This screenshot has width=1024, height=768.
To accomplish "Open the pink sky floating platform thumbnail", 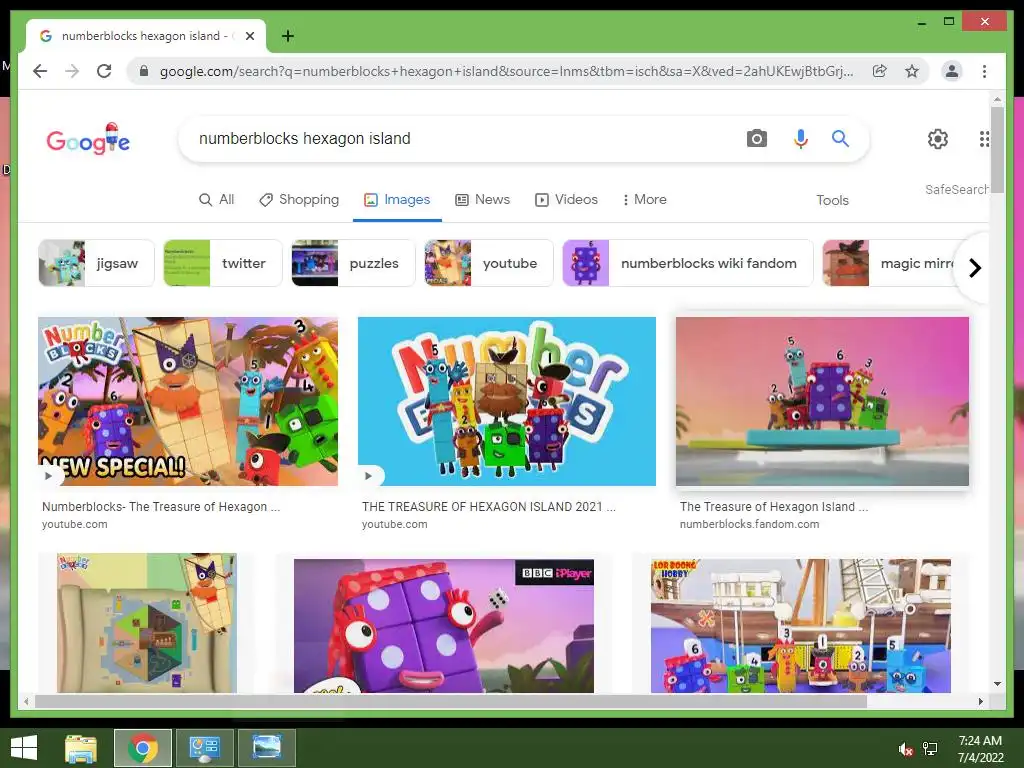I will 822,401.
